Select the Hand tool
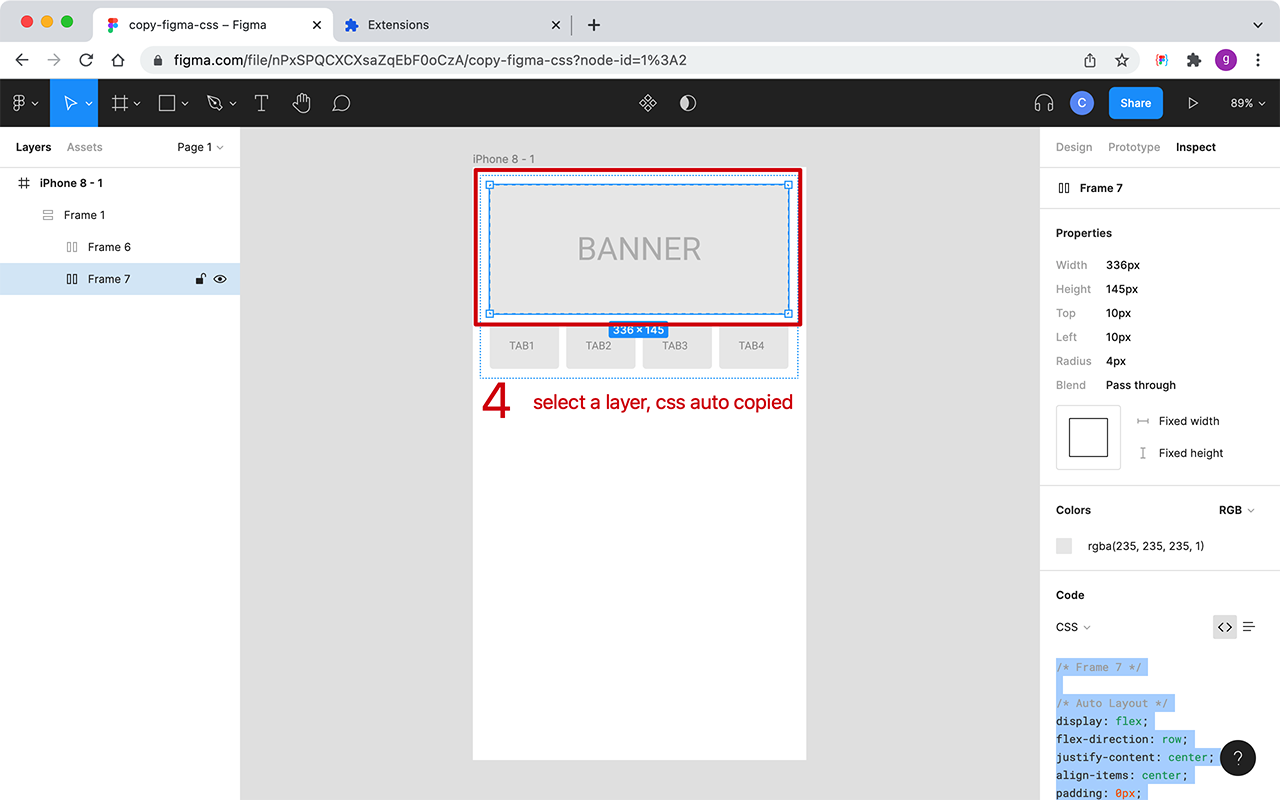Screen dimensions: 1280x800 point(301,102)
